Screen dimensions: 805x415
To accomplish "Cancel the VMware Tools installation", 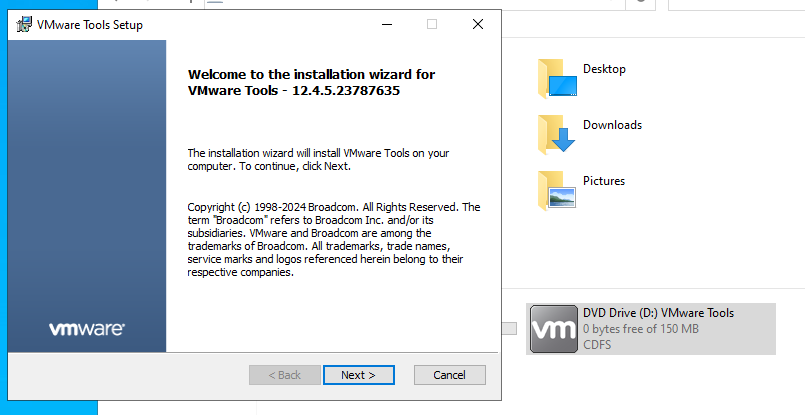I will pyautogui.click(x=449, y=375).
